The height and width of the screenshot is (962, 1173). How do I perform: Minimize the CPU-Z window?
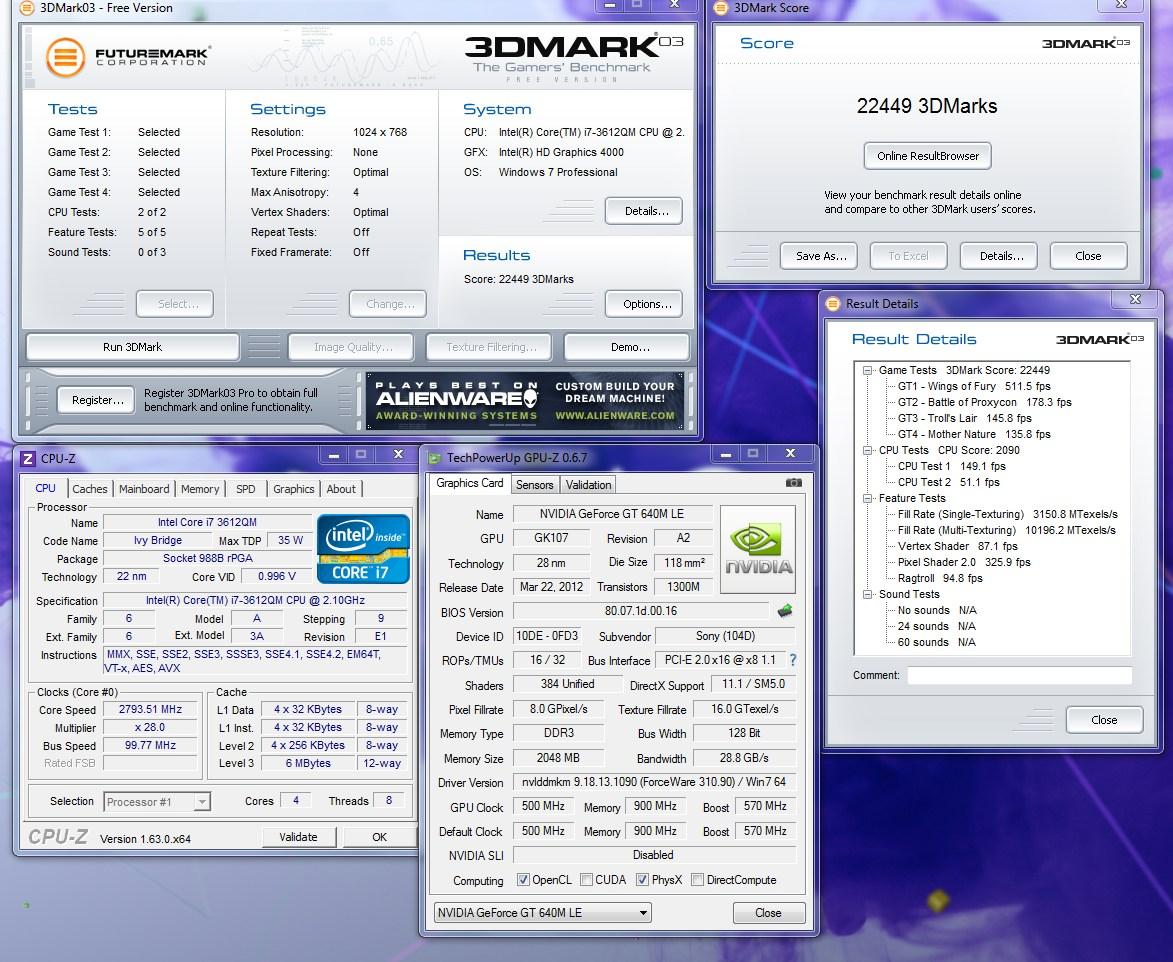coord(334,455)
